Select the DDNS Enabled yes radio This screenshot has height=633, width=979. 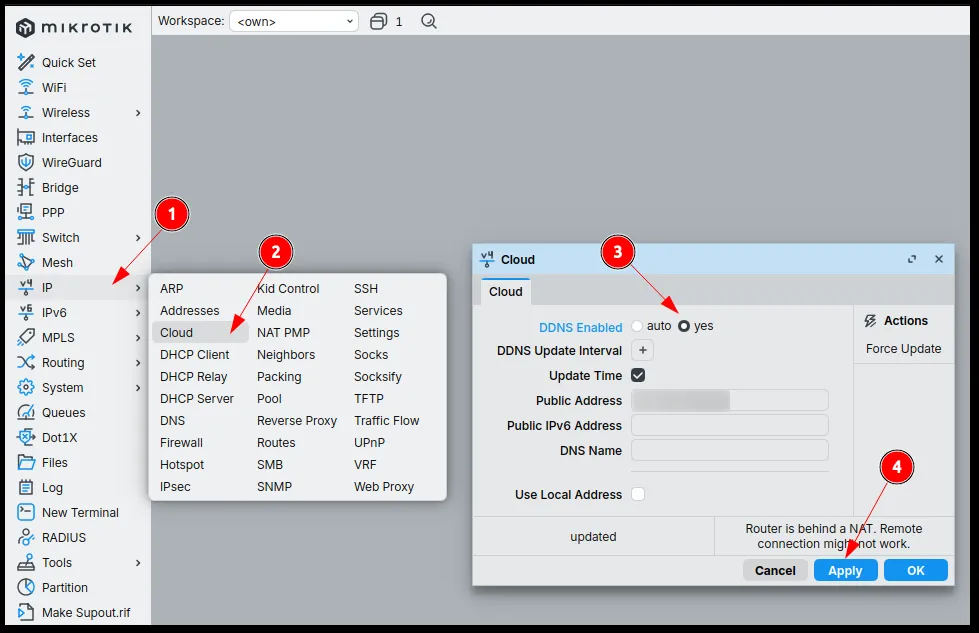[684, 326]
